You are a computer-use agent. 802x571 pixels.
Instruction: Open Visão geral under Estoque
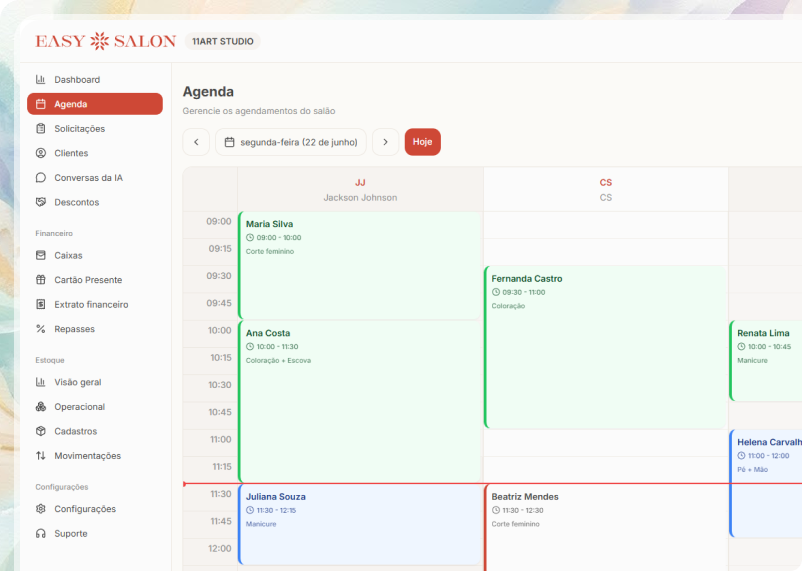point(95,382)
